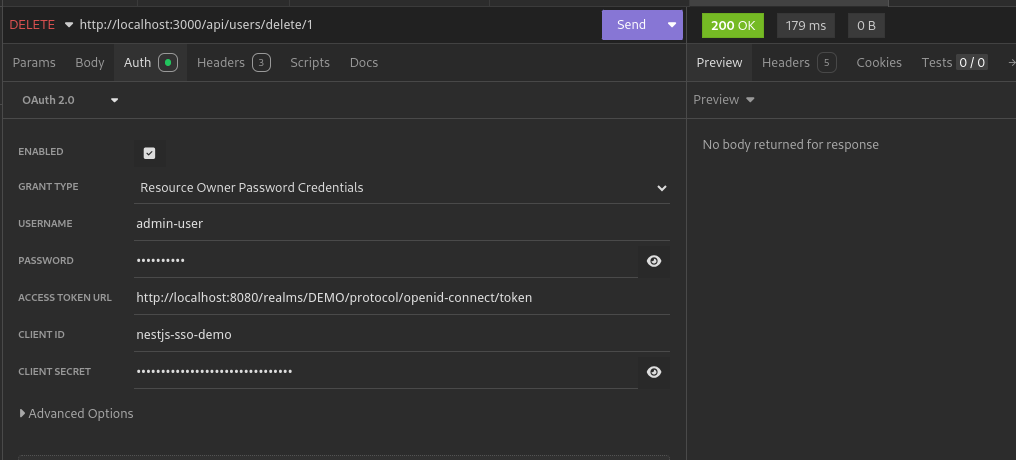
Task: Click the Username field admin-user
Action: (x=402, y=224)
